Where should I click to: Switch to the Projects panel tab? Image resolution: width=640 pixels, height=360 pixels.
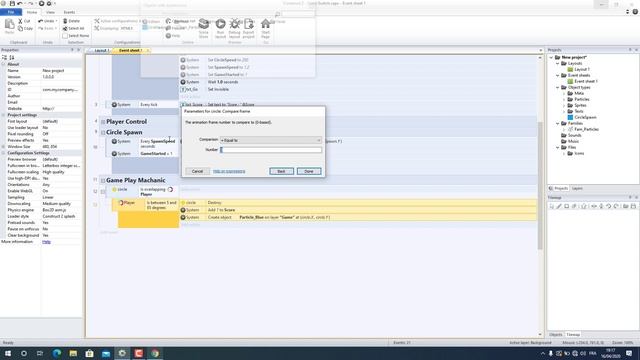(x=559, y=189)
